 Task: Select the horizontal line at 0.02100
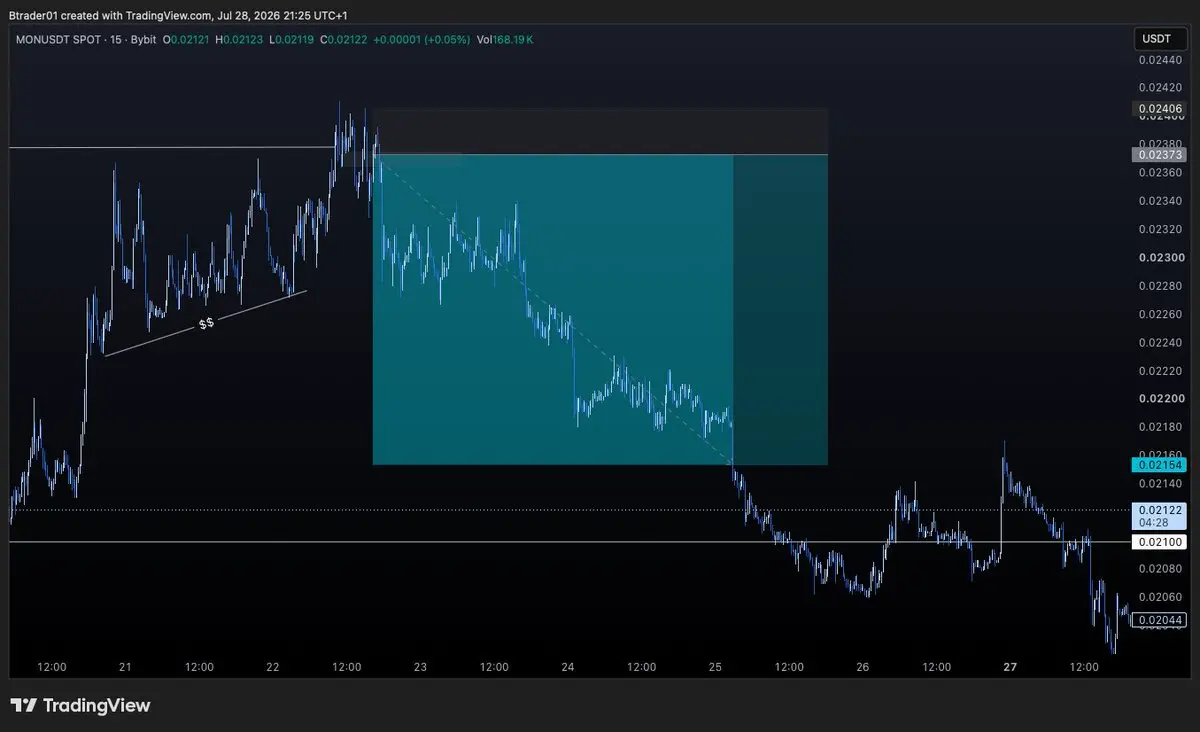[570, 542]
